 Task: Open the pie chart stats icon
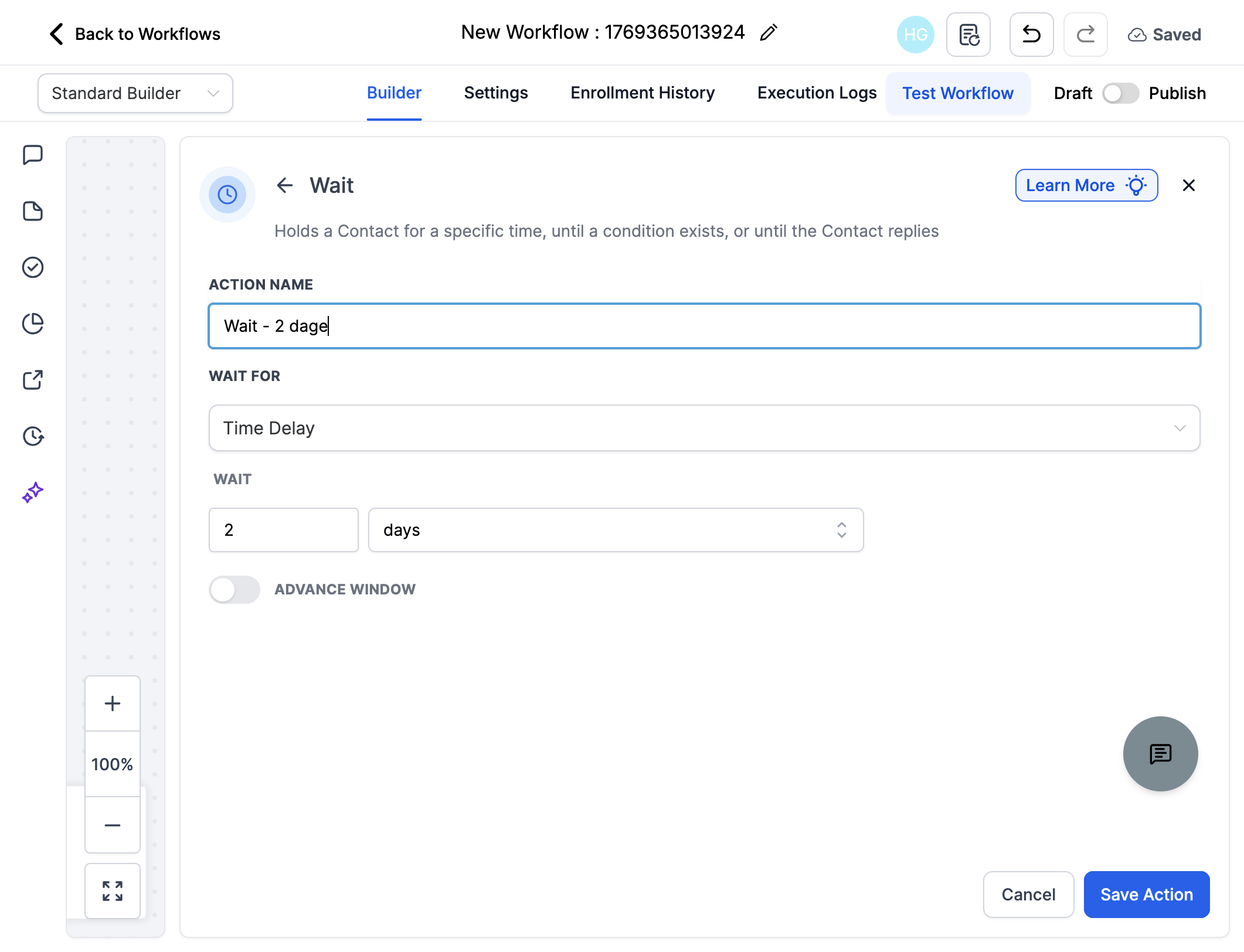tap(33, 324)
